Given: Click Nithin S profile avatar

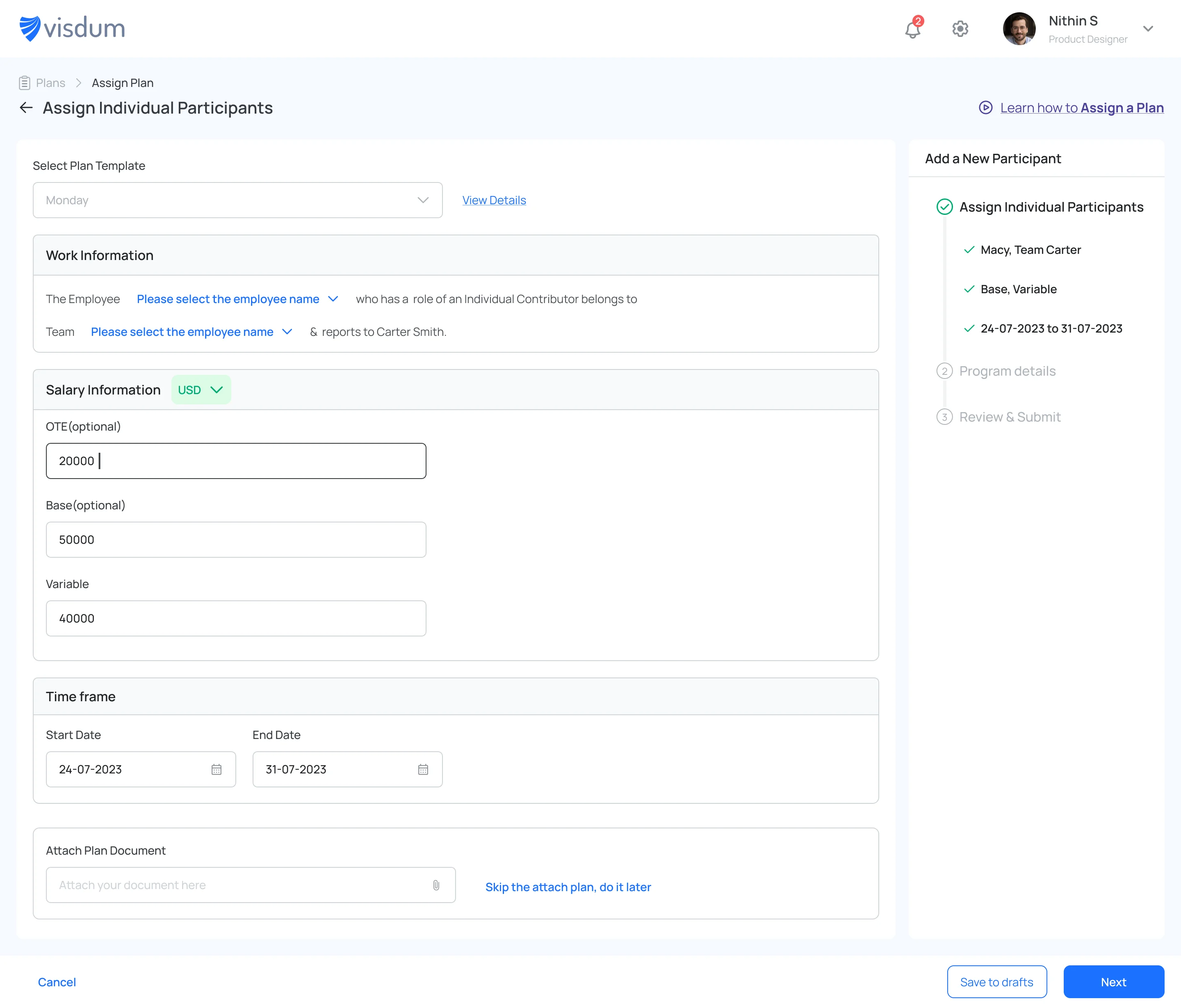Looking at the screenshot, I should coord(1019,29).
